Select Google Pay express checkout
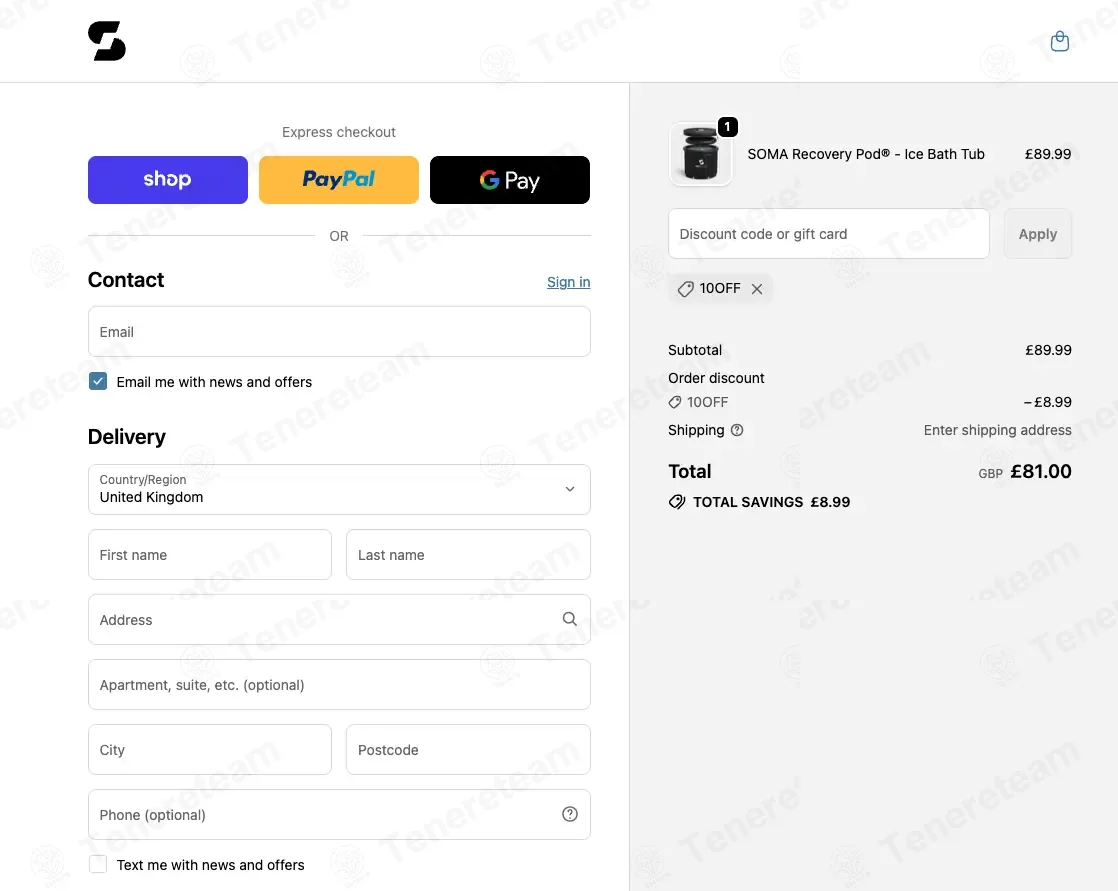The height and width of the screenshot is (891, 1118). (x=510, y=180)
